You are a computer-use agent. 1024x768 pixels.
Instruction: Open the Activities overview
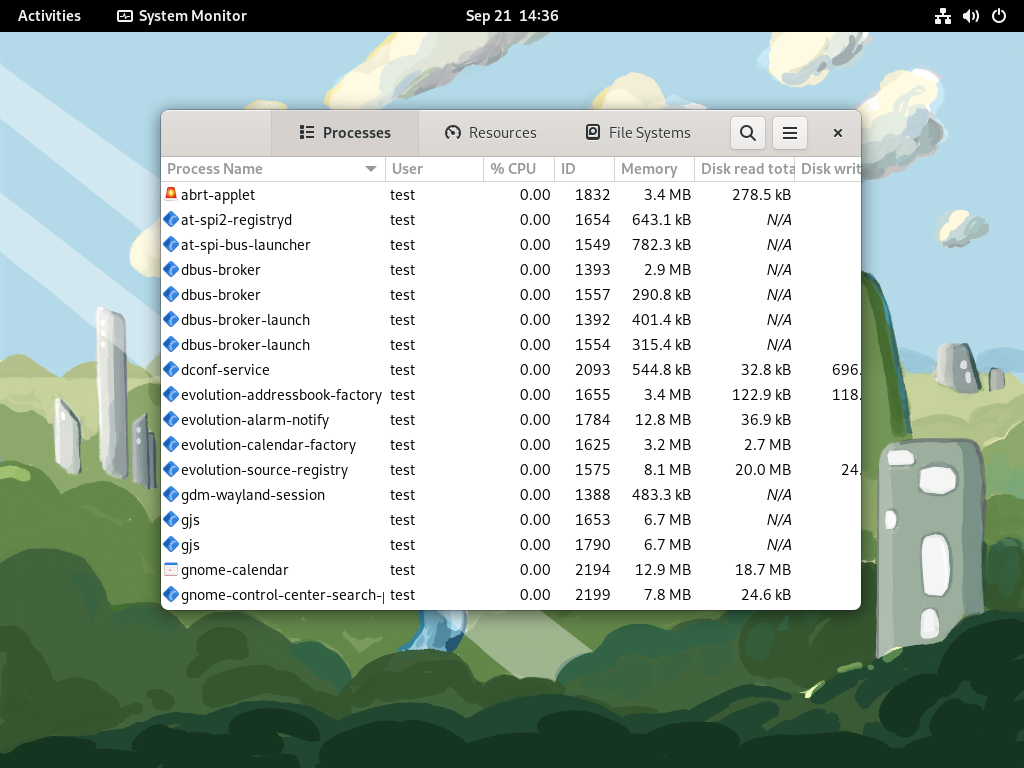[50, 16]
